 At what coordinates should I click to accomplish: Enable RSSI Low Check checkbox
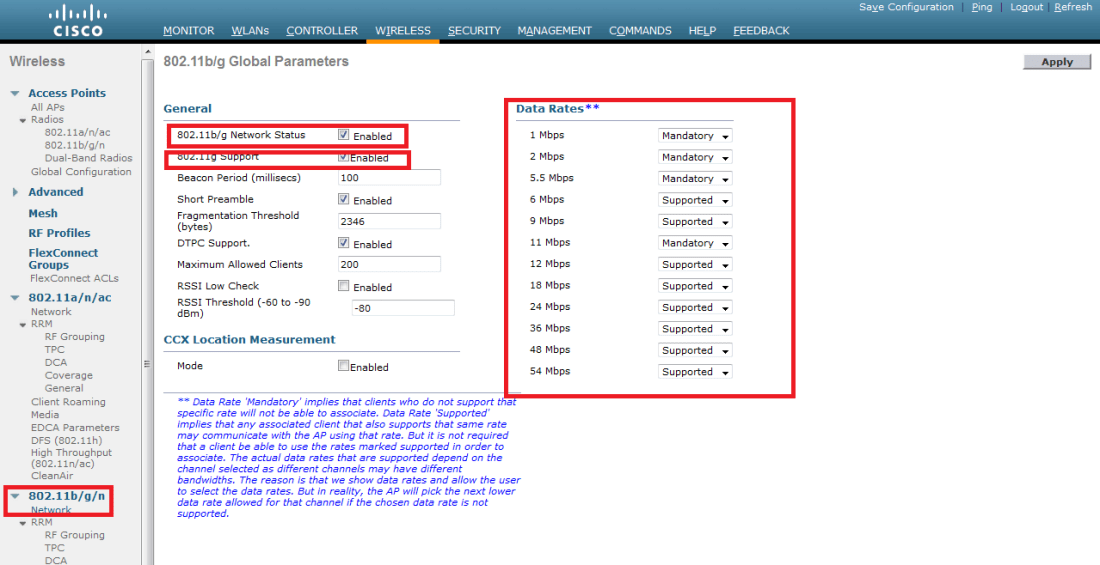click(x=344, y=287)
